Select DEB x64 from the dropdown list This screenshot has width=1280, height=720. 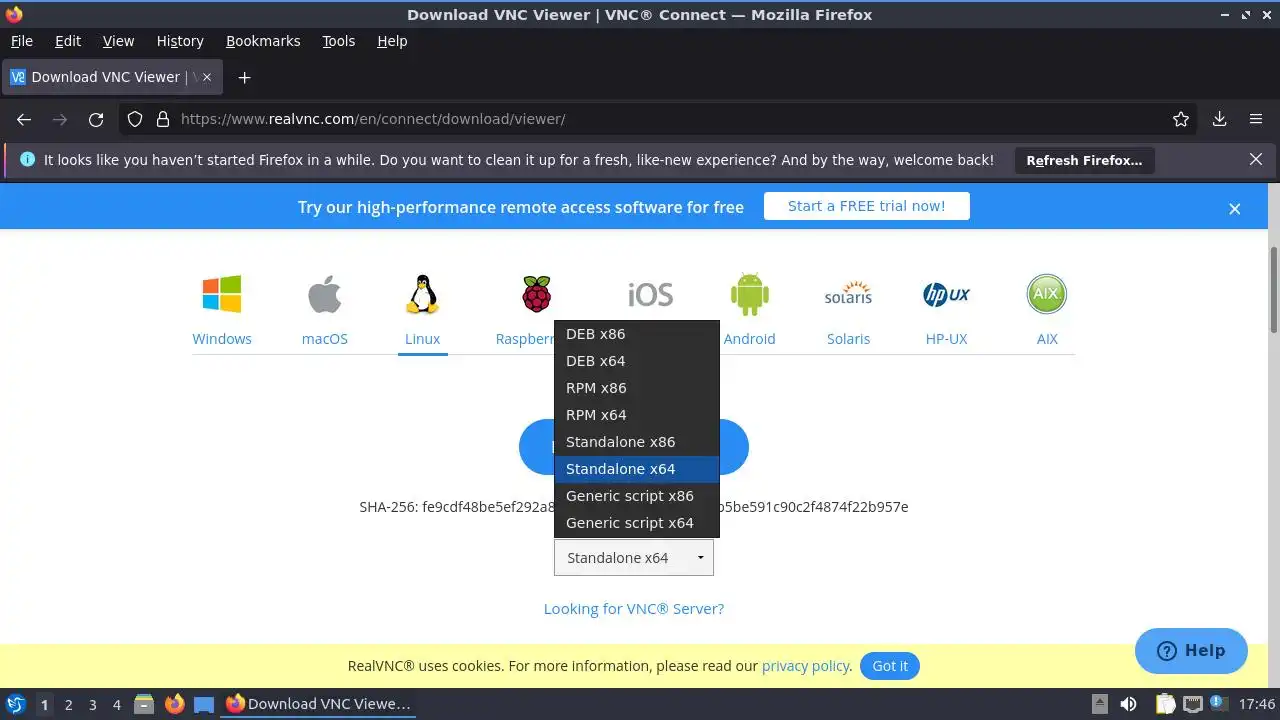[x=636, y=361]
